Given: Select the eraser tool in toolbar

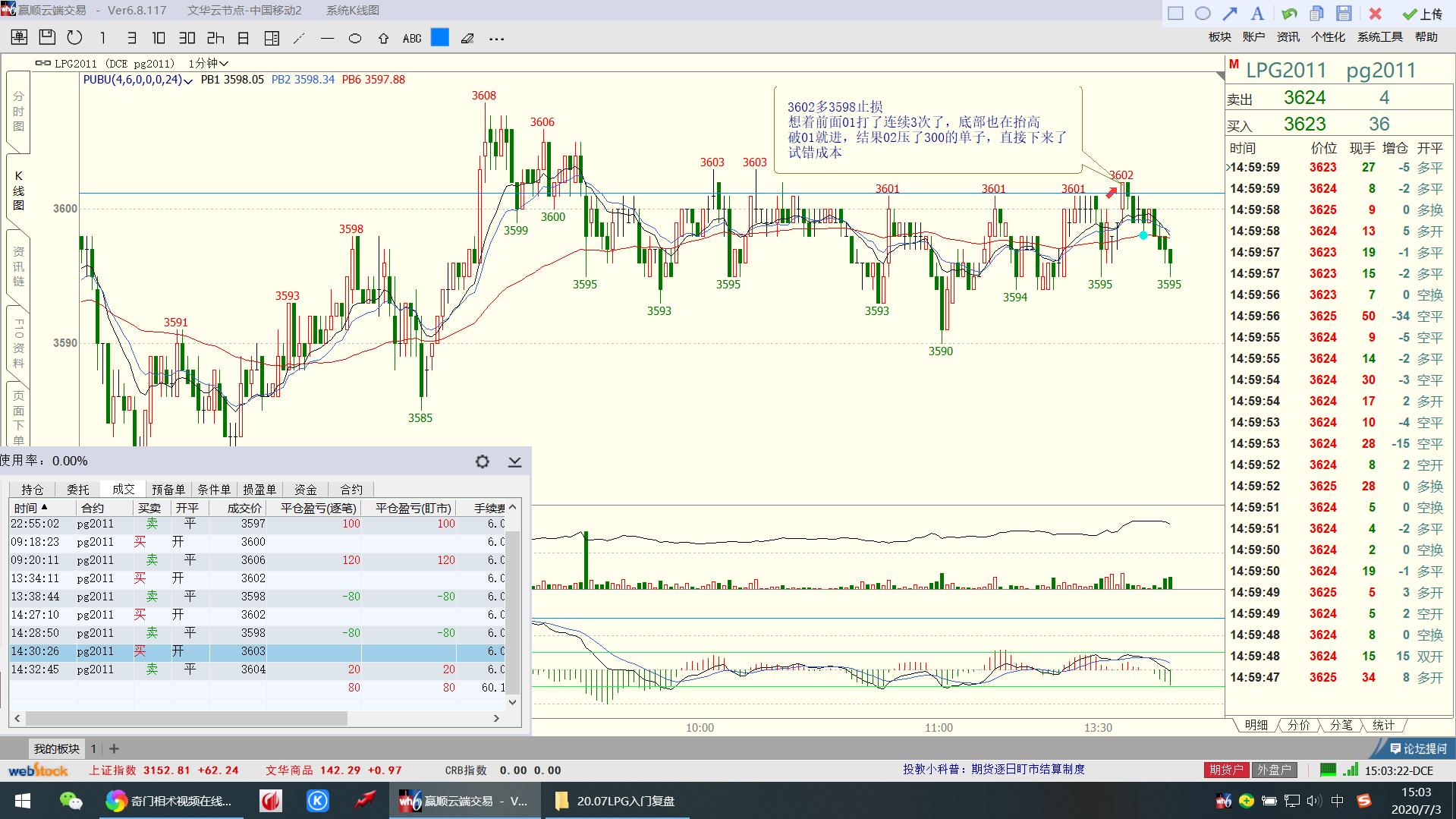Looking at the screenshot, I should 468,38.
